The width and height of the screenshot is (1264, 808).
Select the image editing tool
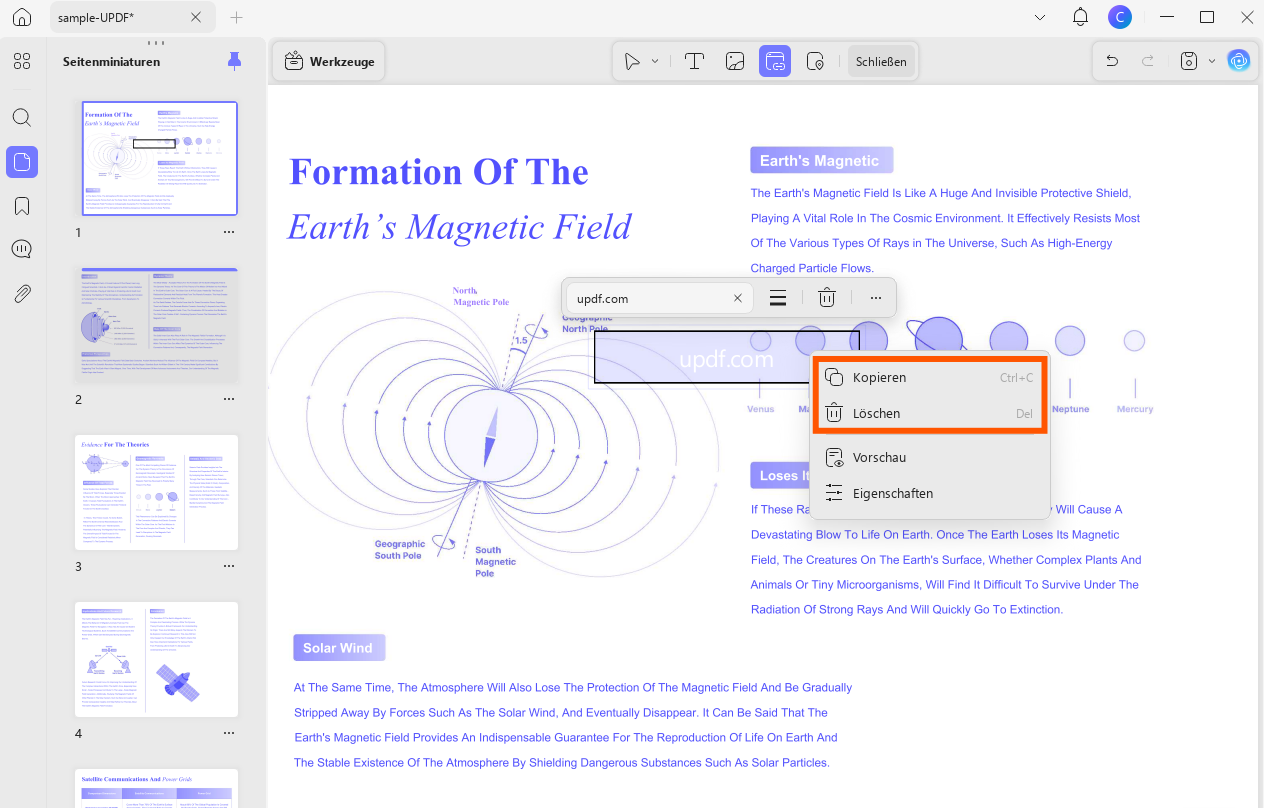[735, 61]
